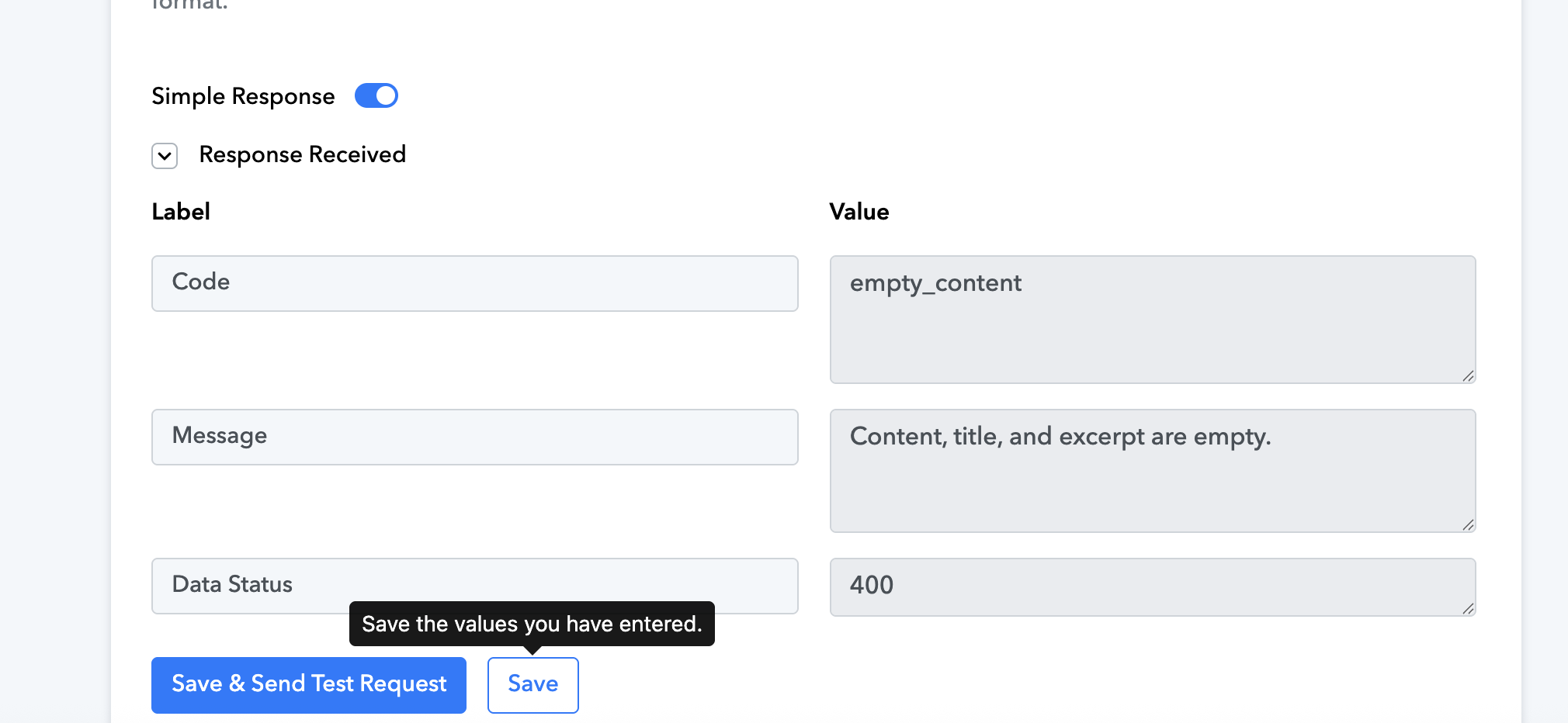This screenshot has width=1568, height=723.
Task: Collapse the Response Received section
Action: point(165,155)
